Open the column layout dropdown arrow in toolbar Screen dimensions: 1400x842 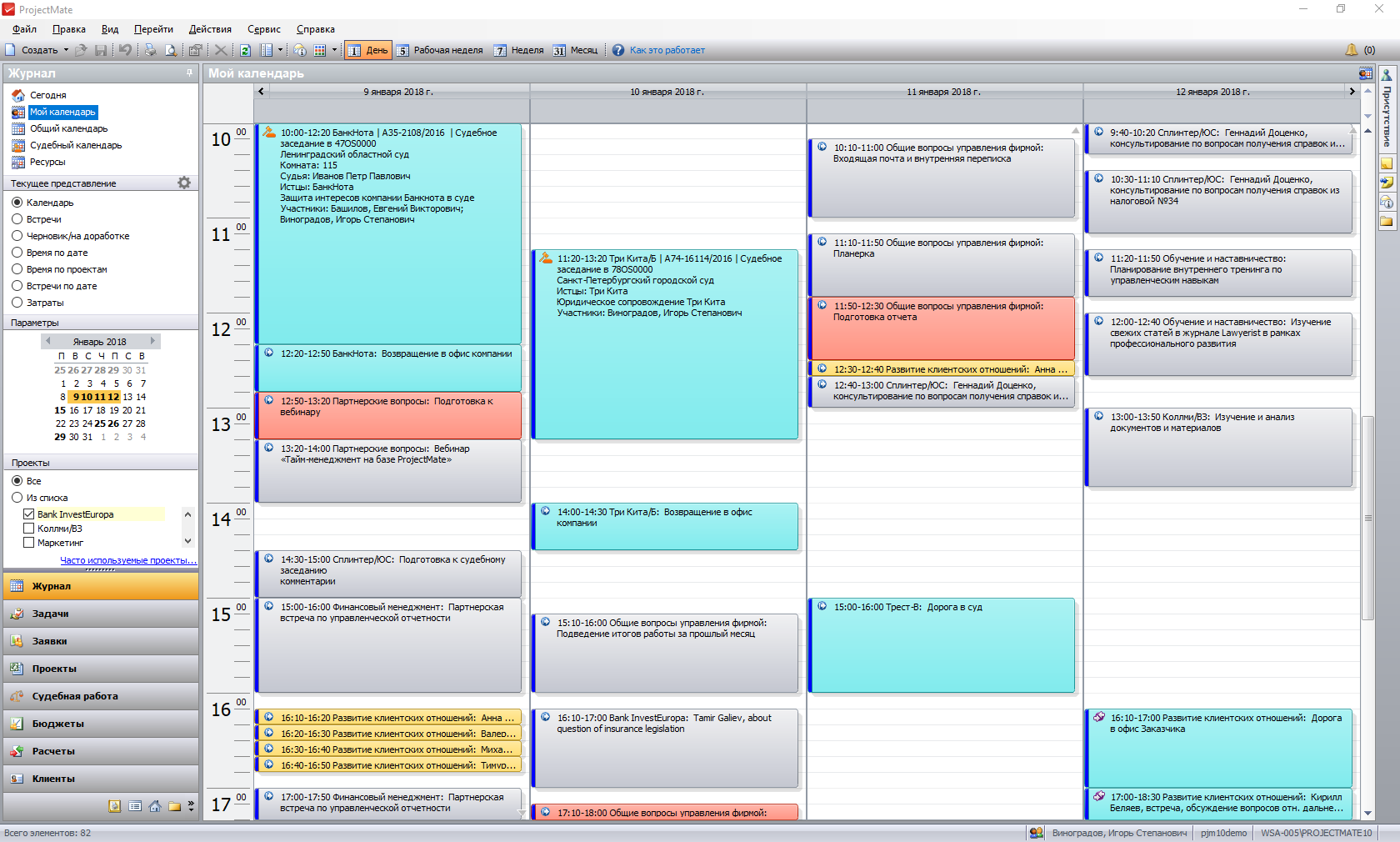280,50
